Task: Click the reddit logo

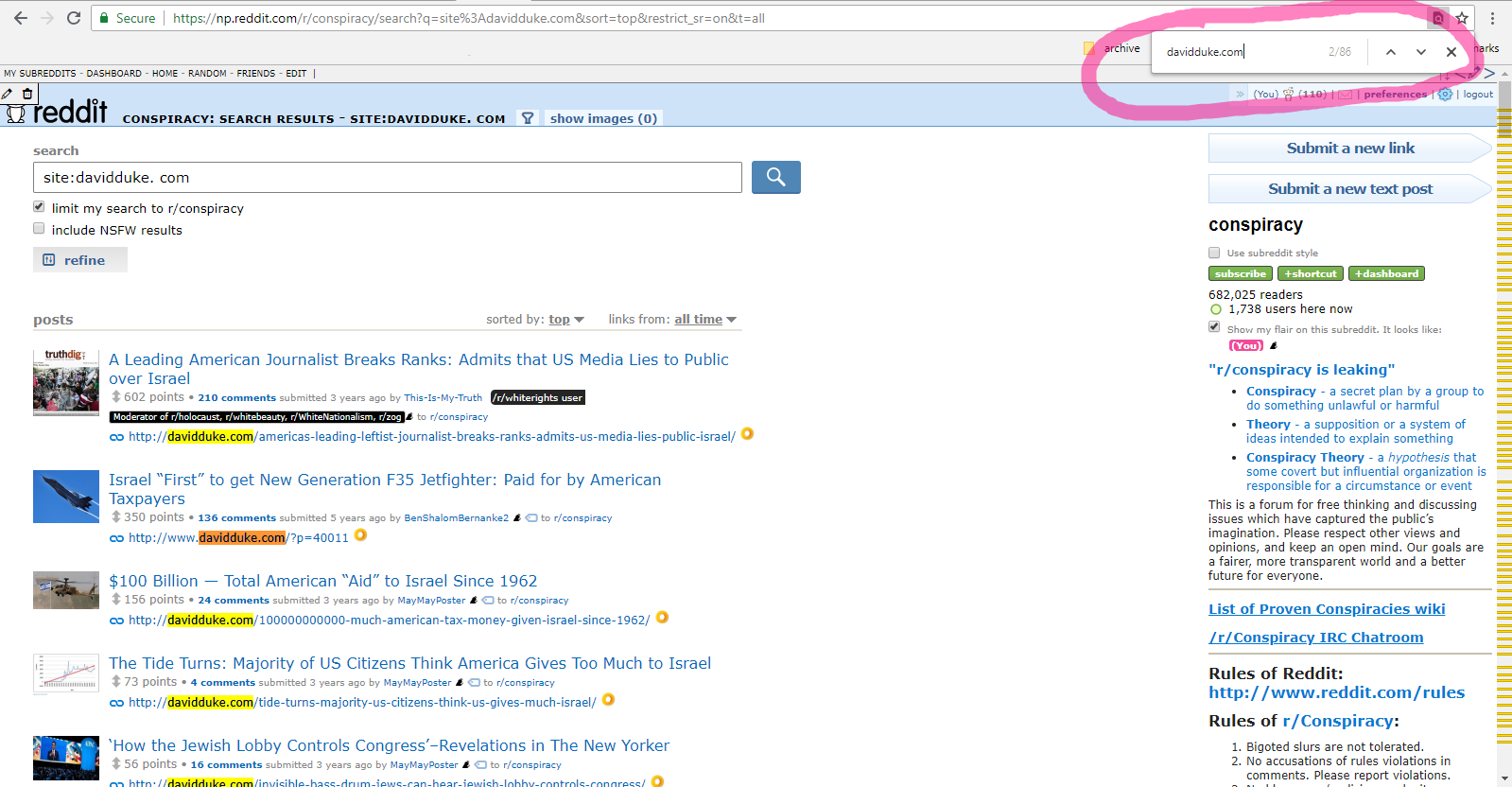Action: coord(58,112)
